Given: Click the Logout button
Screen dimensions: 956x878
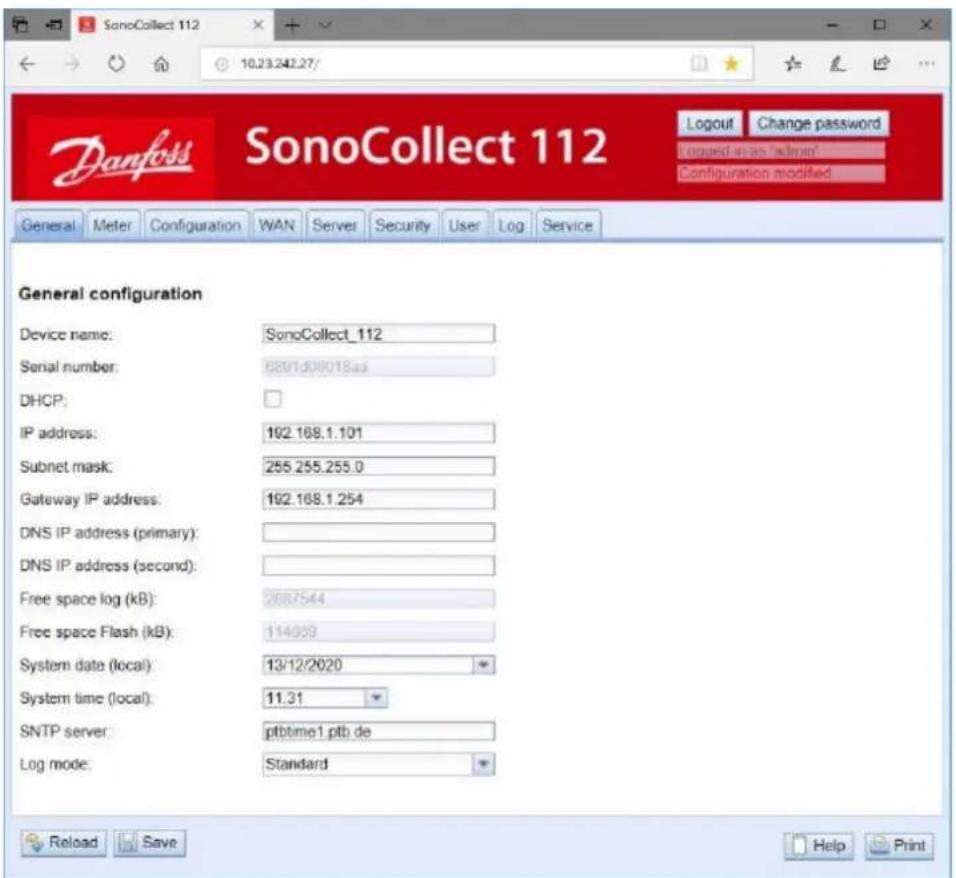Looking at the screenshot, I should tap(710, 124).
